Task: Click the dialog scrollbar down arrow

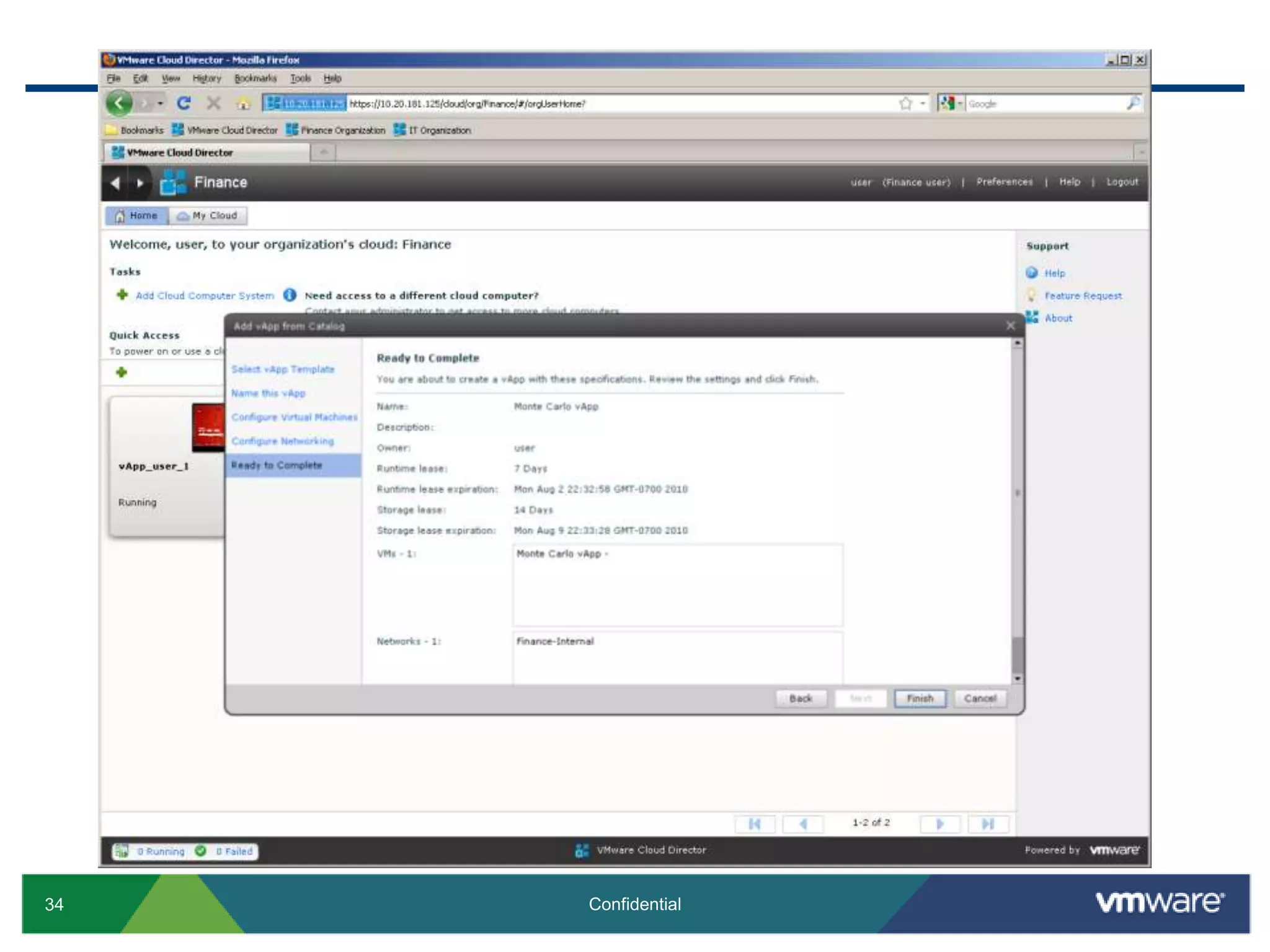Action: 1017,679
